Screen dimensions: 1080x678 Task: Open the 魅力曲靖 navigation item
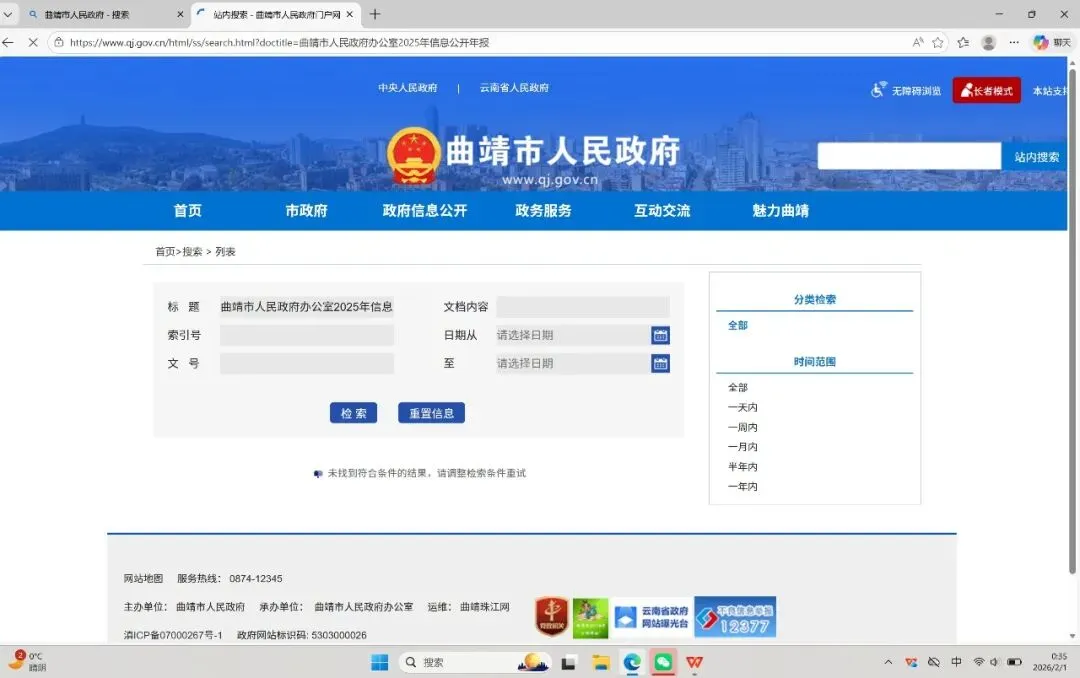(780, 210)
